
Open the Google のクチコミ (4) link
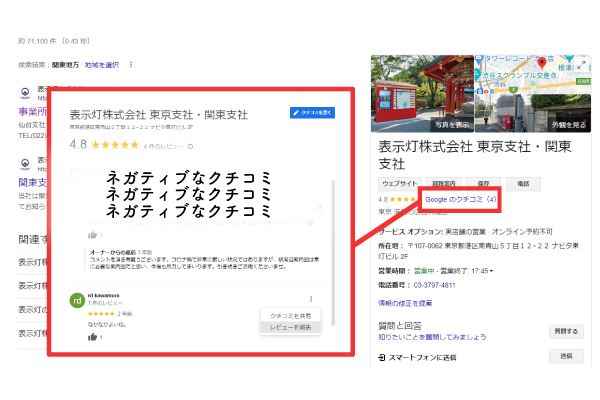460,199
